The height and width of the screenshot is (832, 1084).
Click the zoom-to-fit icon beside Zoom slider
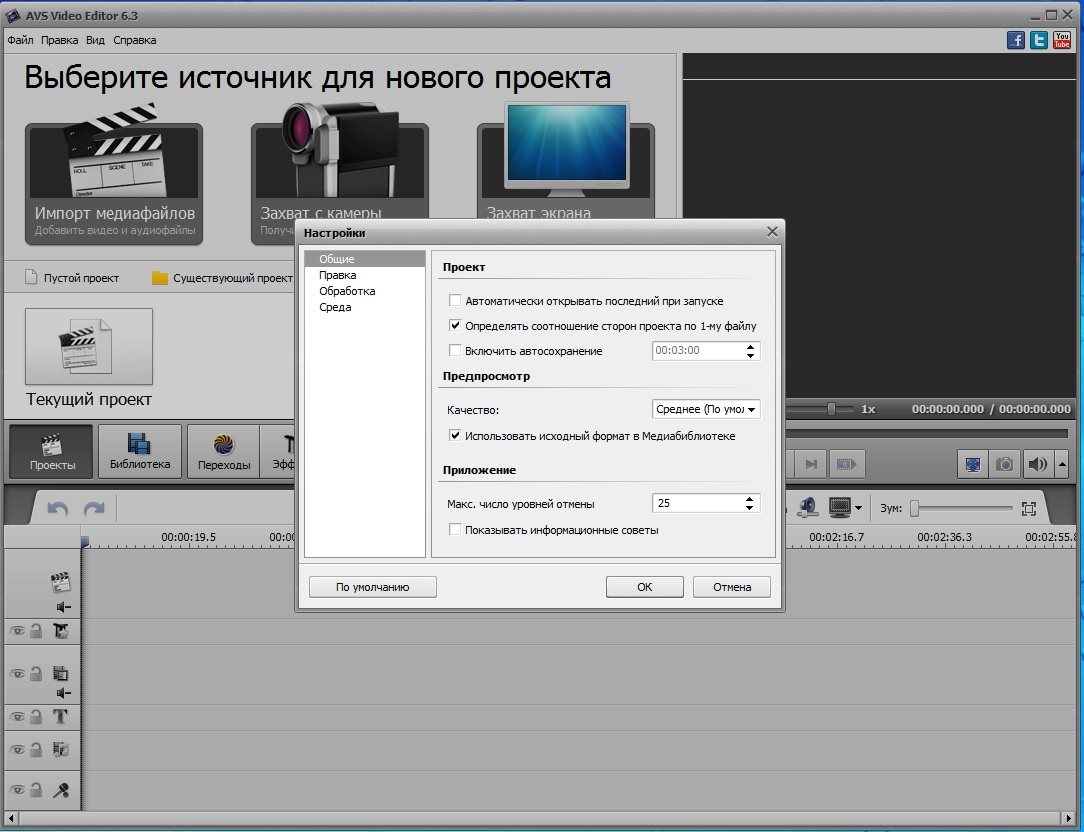click(1029, 509)
